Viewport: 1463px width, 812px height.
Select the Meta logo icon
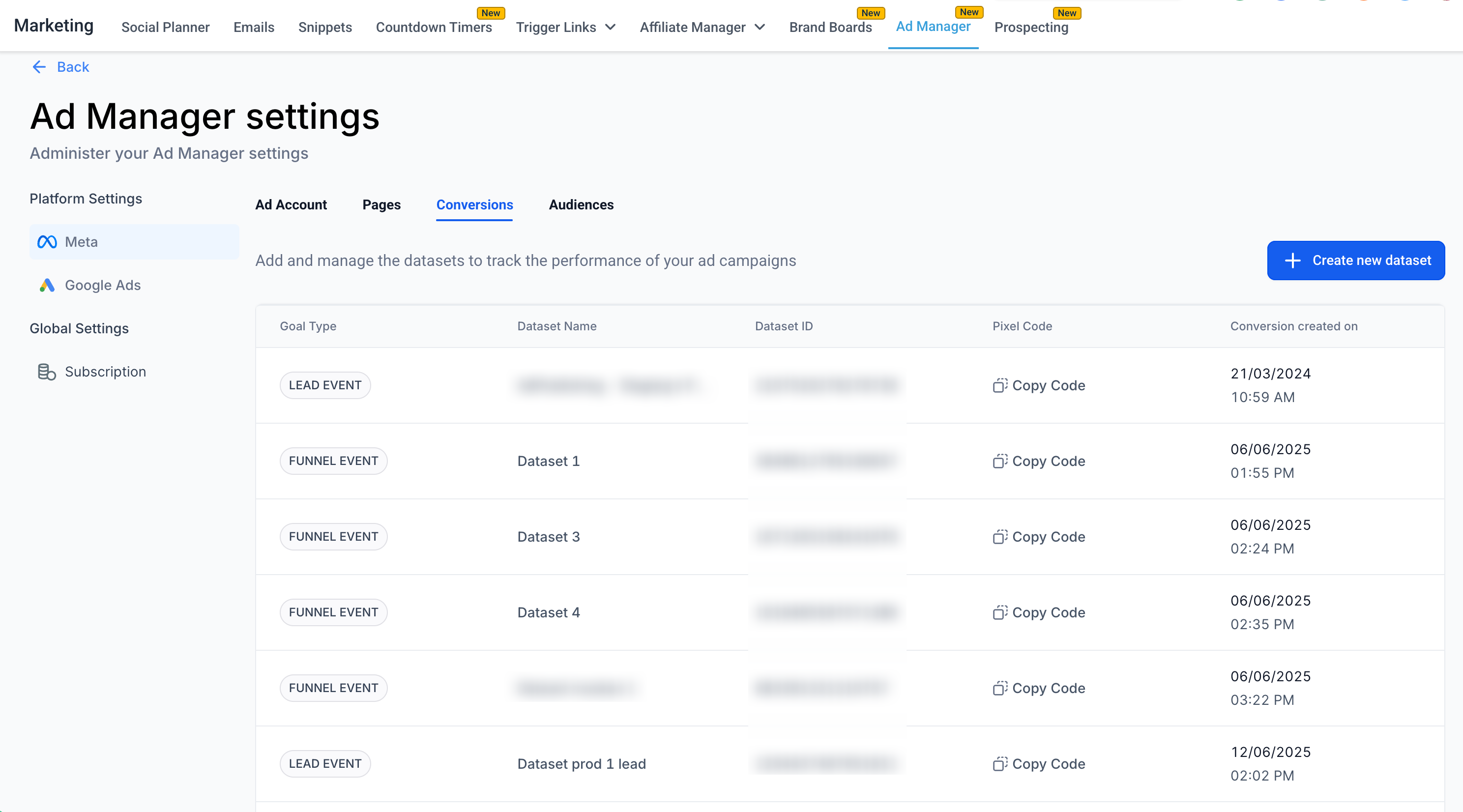47,242
